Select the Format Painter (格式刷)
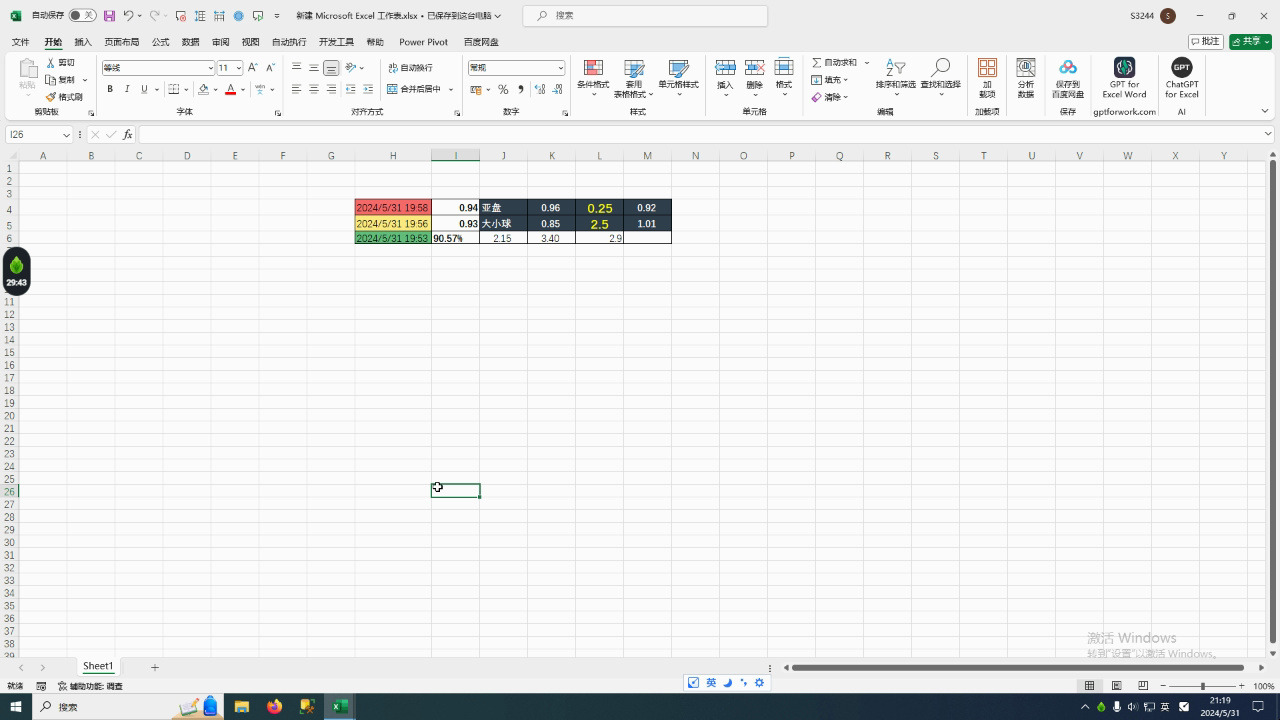The image size is (1280, 720). pyautogui.click(x=64, y=97)
